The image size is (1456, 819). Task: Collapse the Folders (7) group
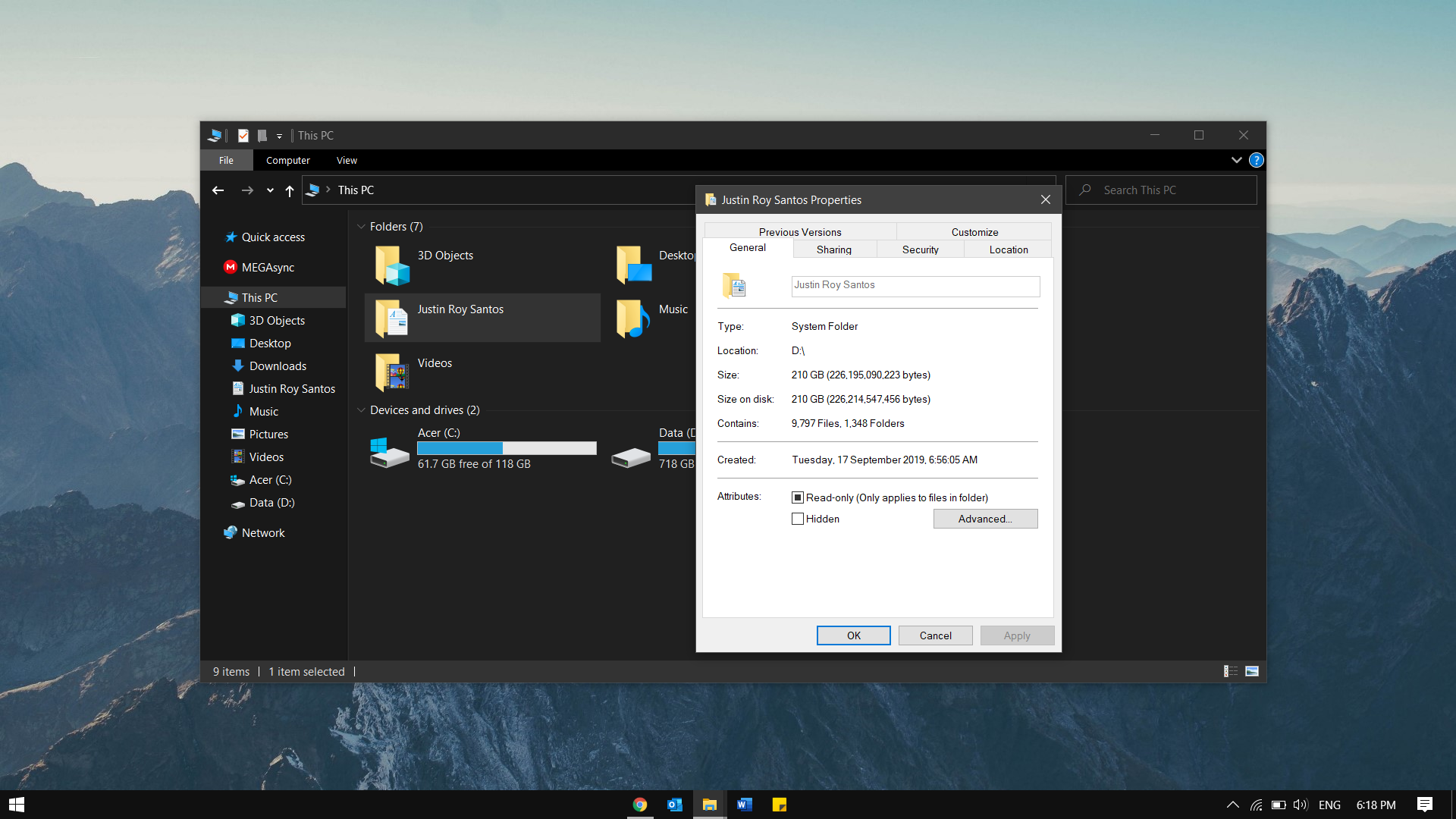click(x=361, y=227)
